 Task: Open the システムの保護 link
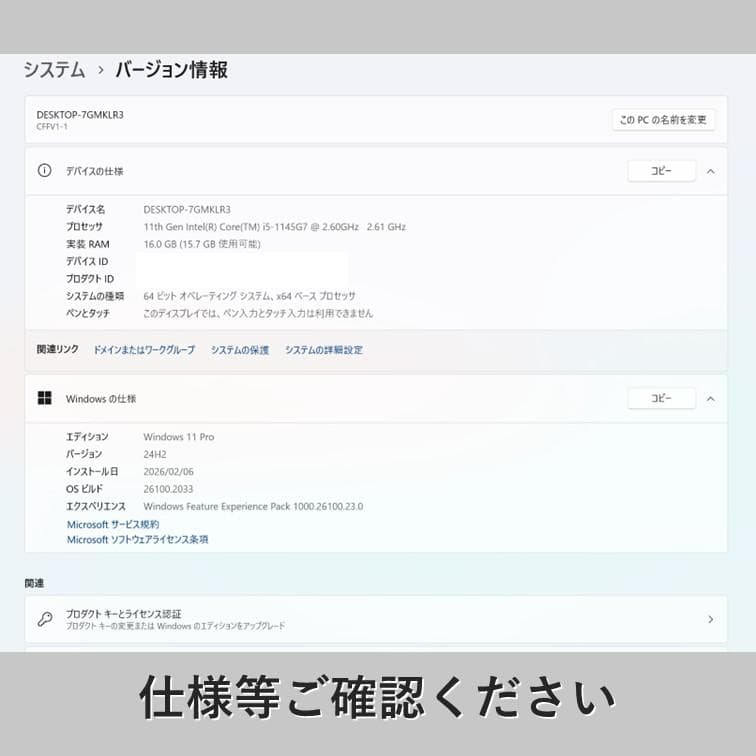240,350
